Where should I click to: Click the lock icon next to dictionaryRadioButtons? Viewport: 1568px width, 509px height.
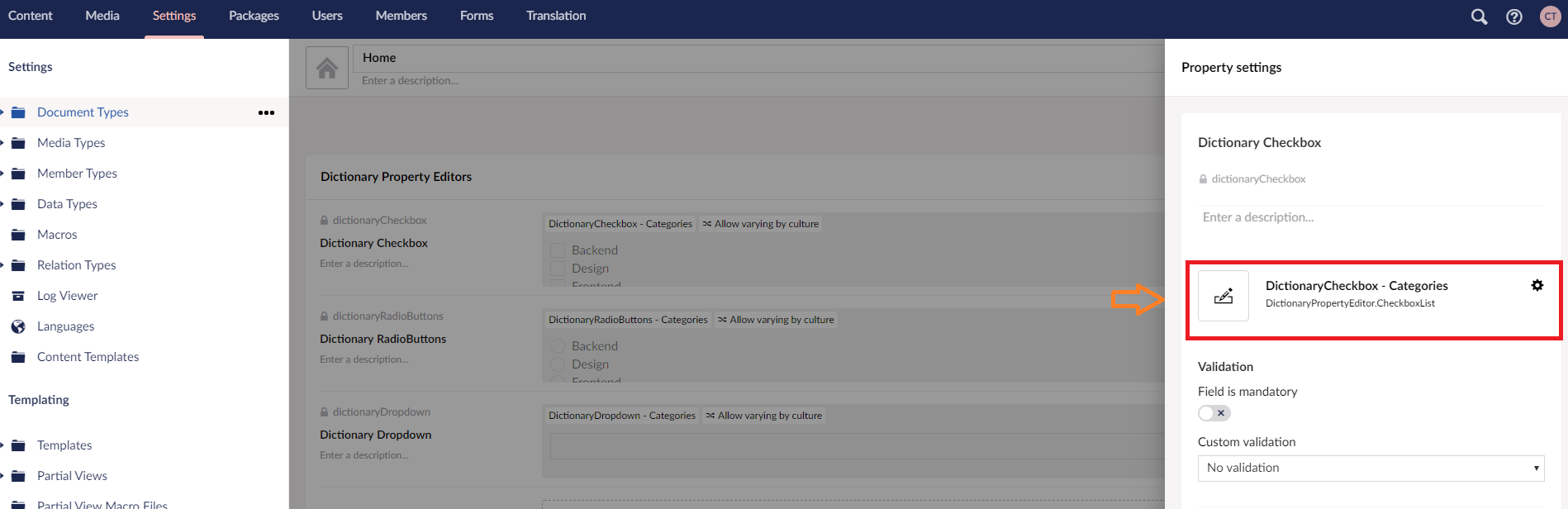pyautogui.click(x=325, y=316)
